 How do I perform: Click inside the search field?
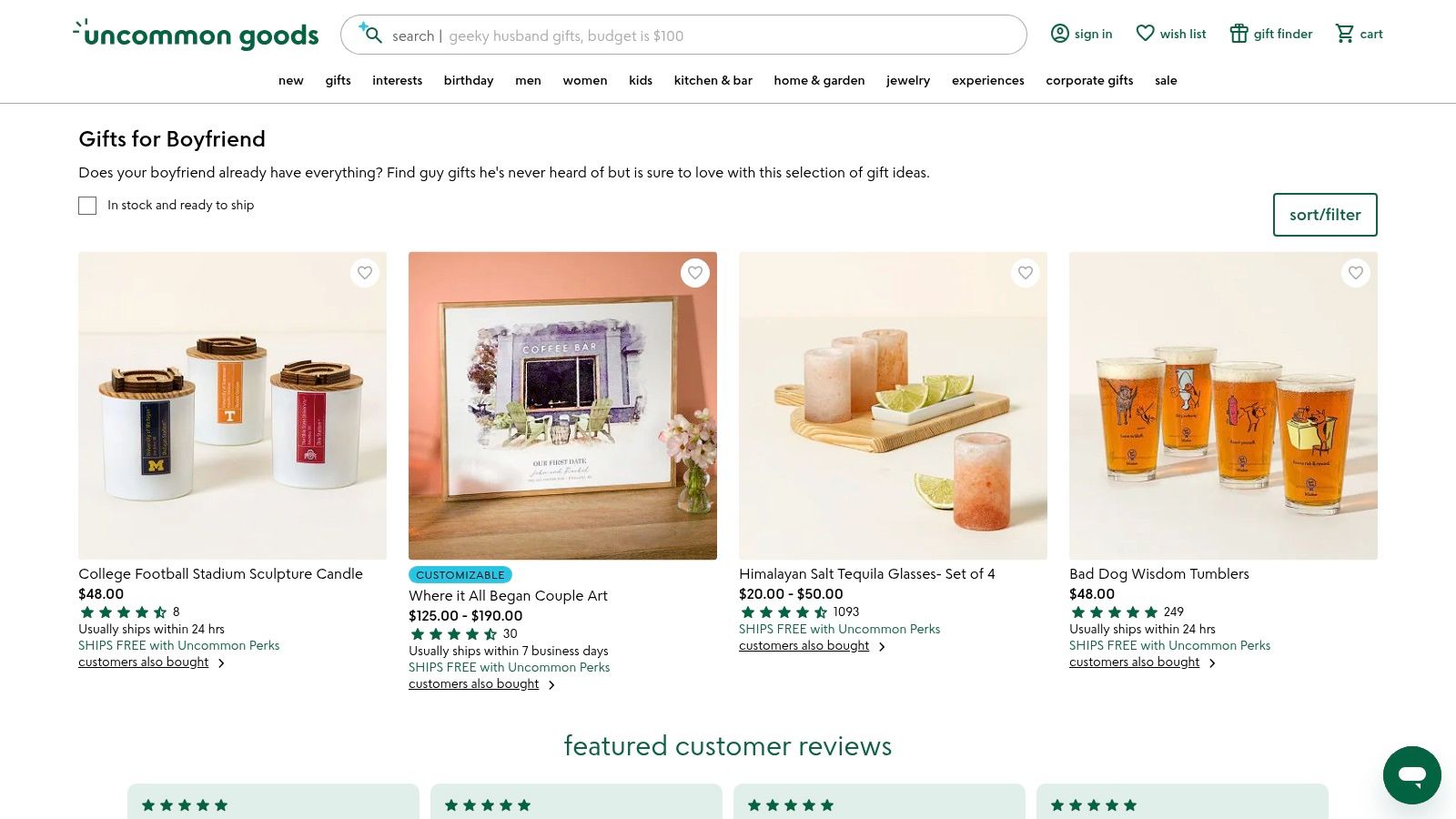[637, 35]
